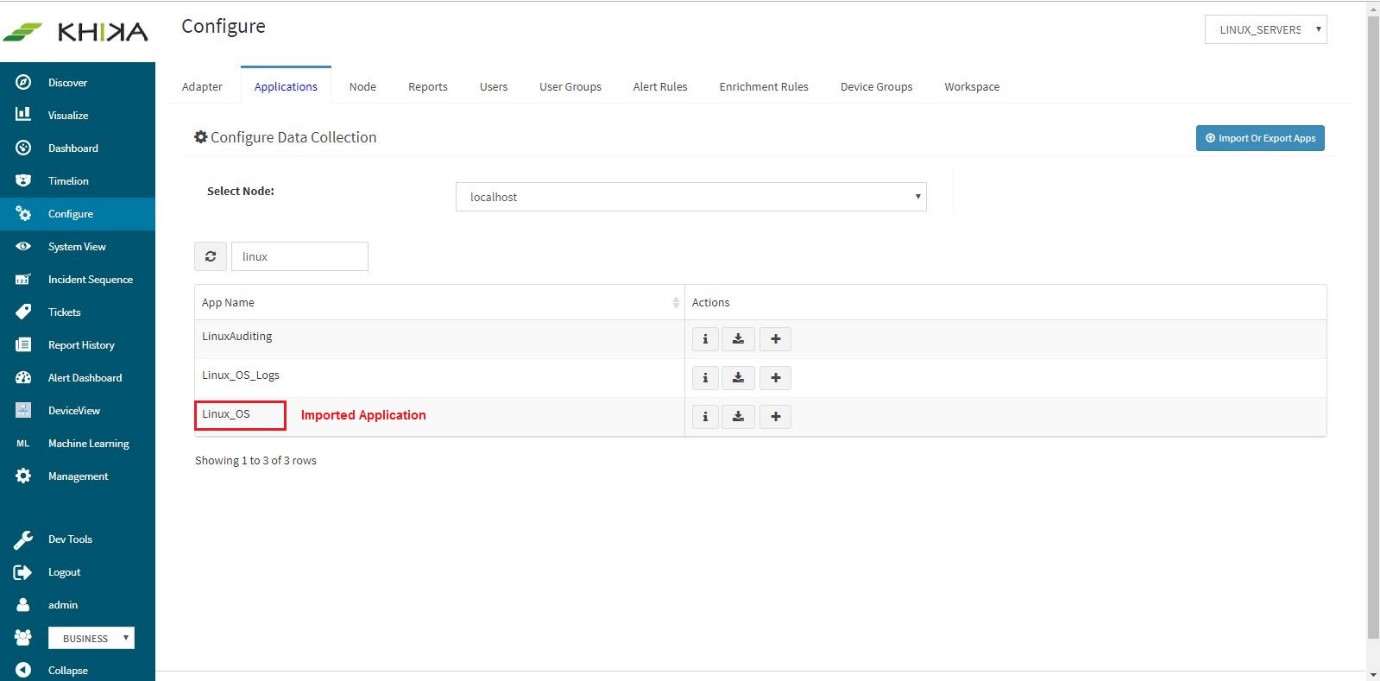Click the System View eye icon
The image size is (1380, 681).
click(x=23, y=247)
